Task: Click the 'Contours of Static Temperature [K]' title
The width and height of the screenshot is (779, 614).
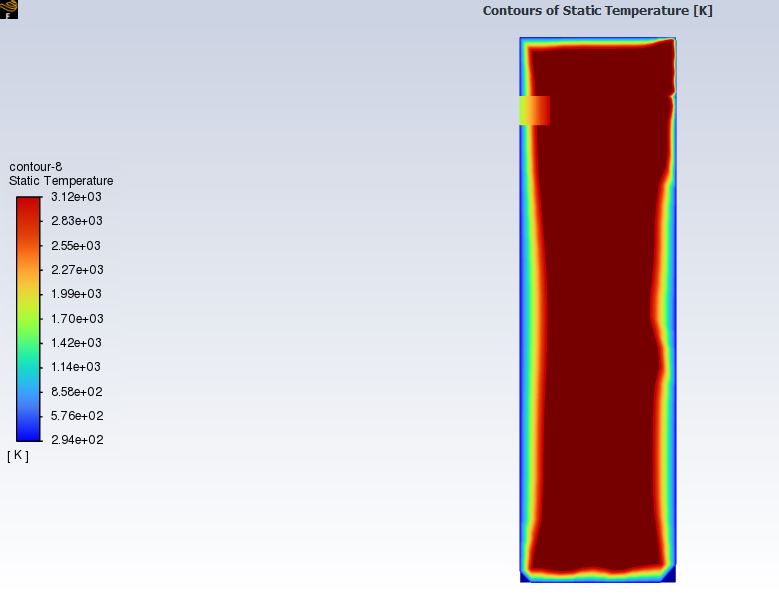Action: [598, 11]
